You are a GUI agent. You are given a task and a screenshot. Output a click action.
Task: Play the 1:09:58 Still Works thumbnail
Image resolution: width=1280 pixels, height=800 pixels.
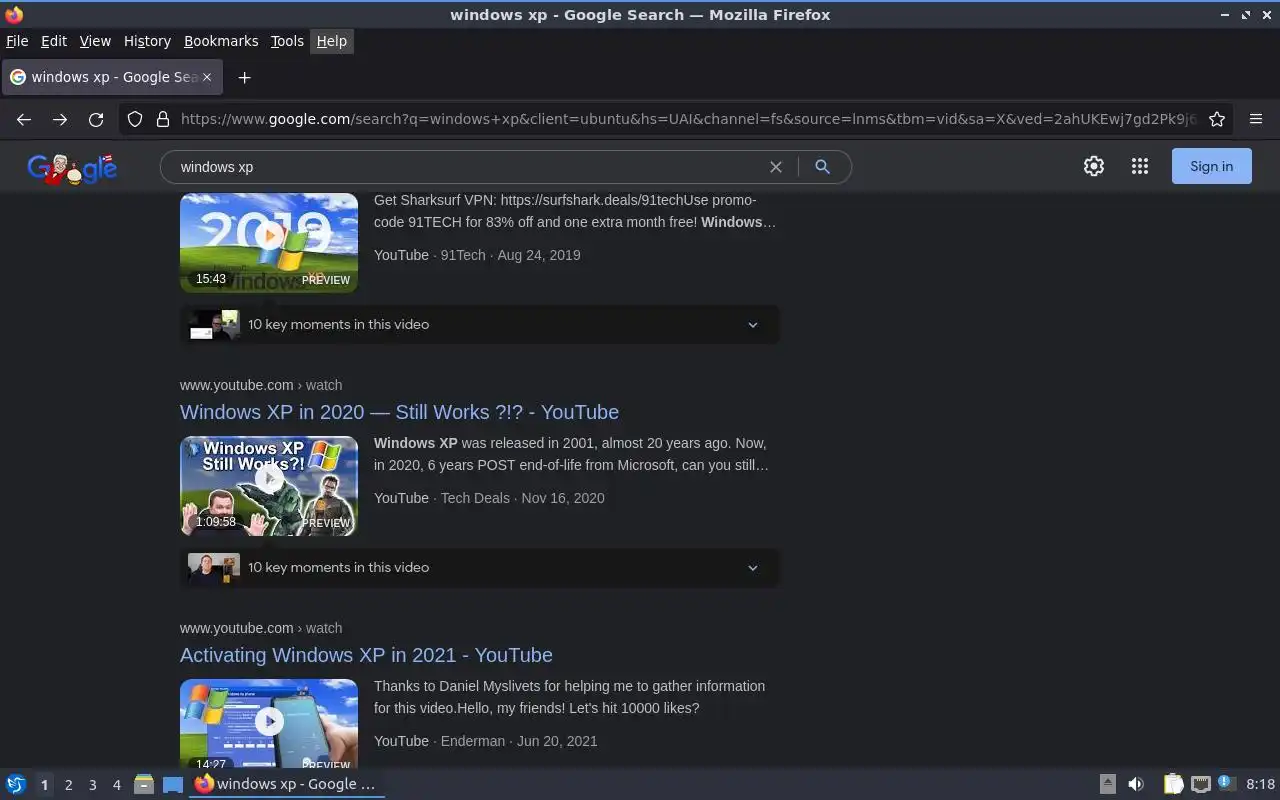pos(269,486)
